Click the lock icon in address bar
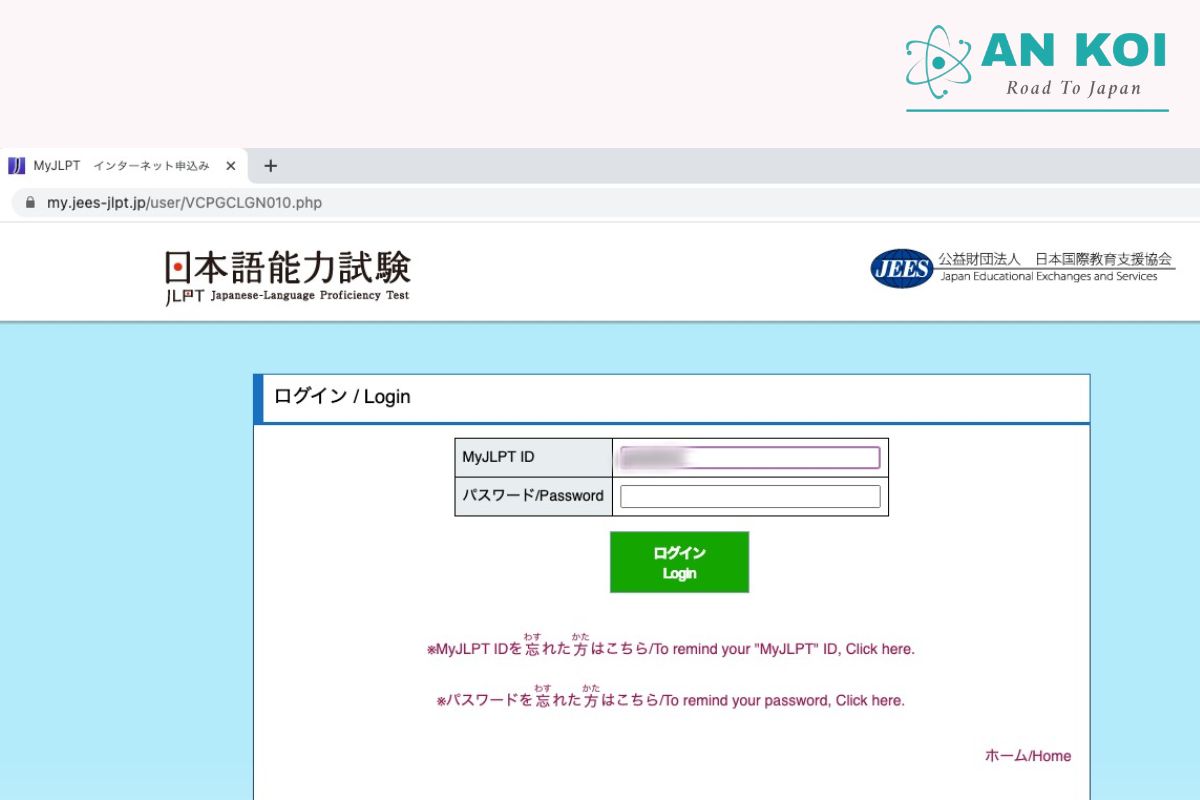The image size is (1200, 800). [29, 202]
